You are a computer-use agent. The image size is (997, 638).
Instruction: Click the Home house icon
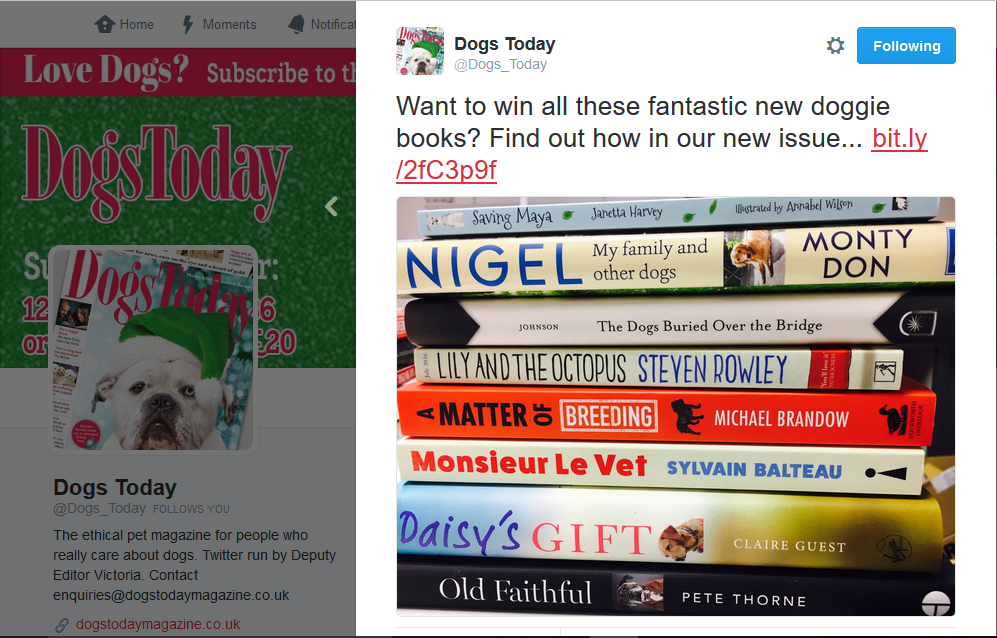point(104,24)
